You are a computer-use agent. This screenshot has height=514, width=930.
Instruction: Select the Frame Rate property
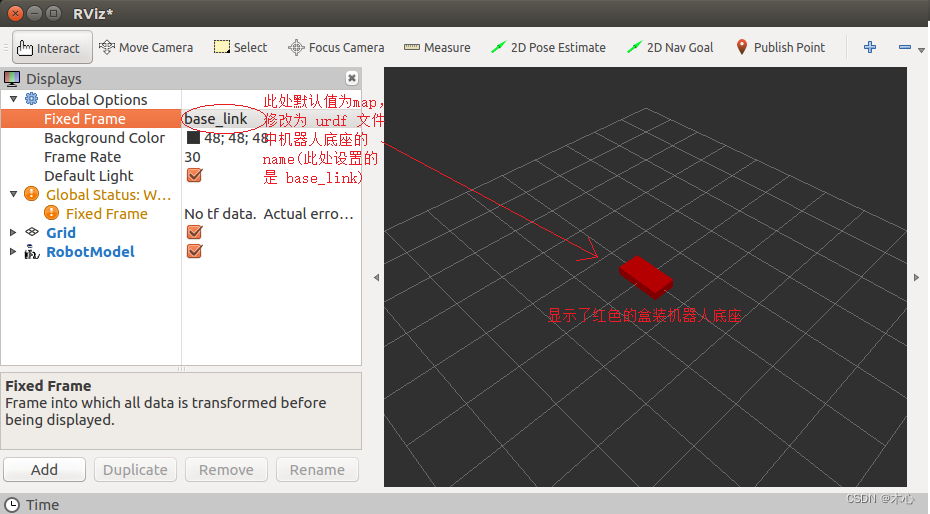[82, 157]
